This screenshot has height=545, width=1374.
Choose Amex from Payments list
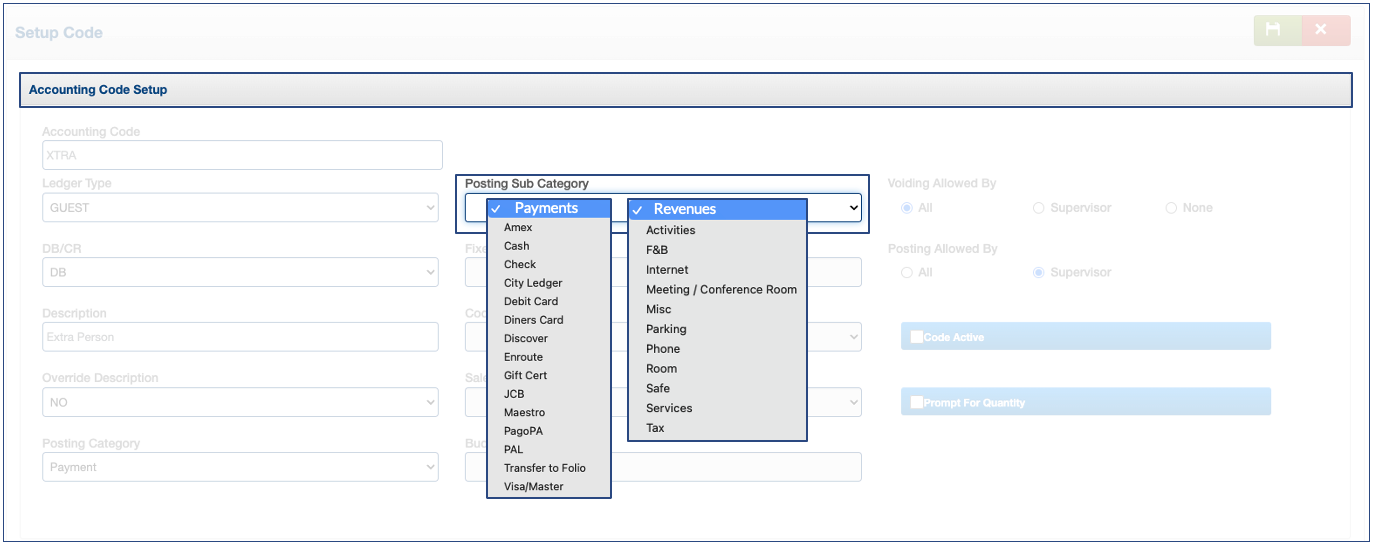[518, 228]
